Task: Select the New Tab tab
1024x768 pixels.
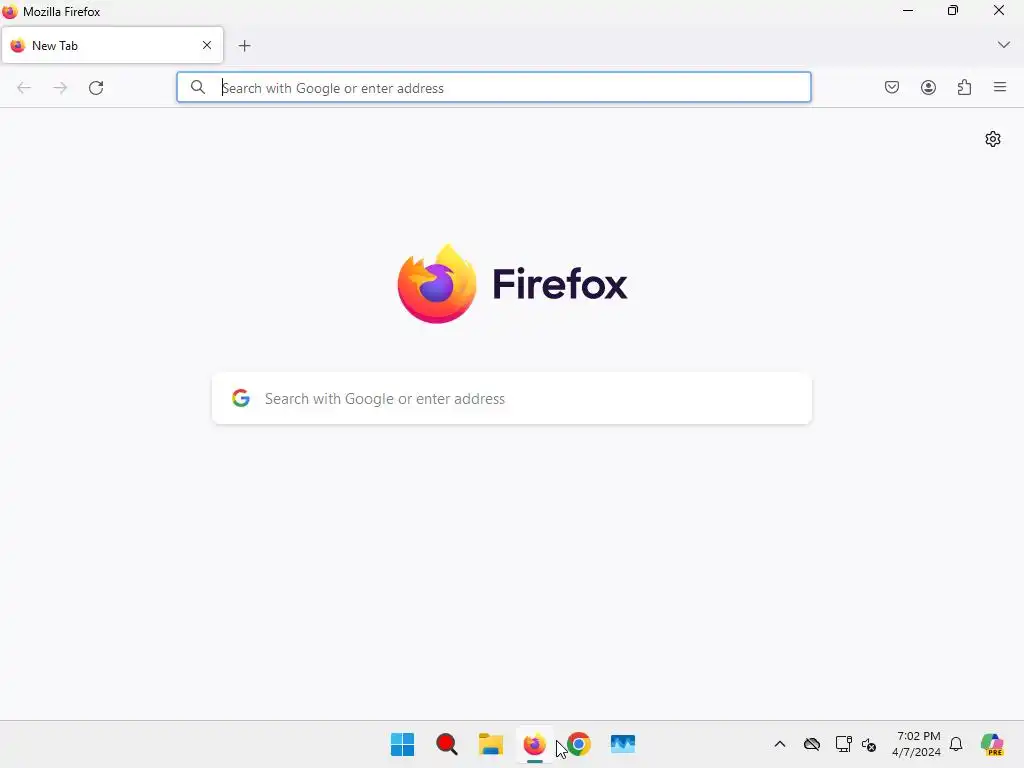Action: (112, 45)
